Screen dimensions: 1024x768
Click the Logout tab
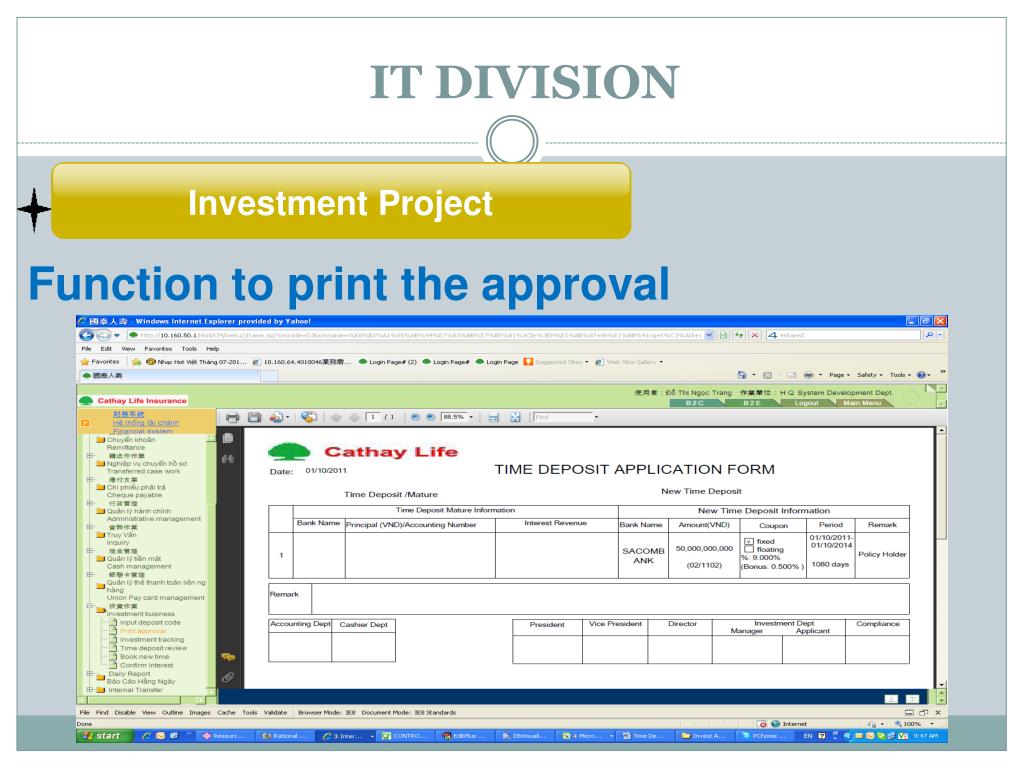[807, 403]
